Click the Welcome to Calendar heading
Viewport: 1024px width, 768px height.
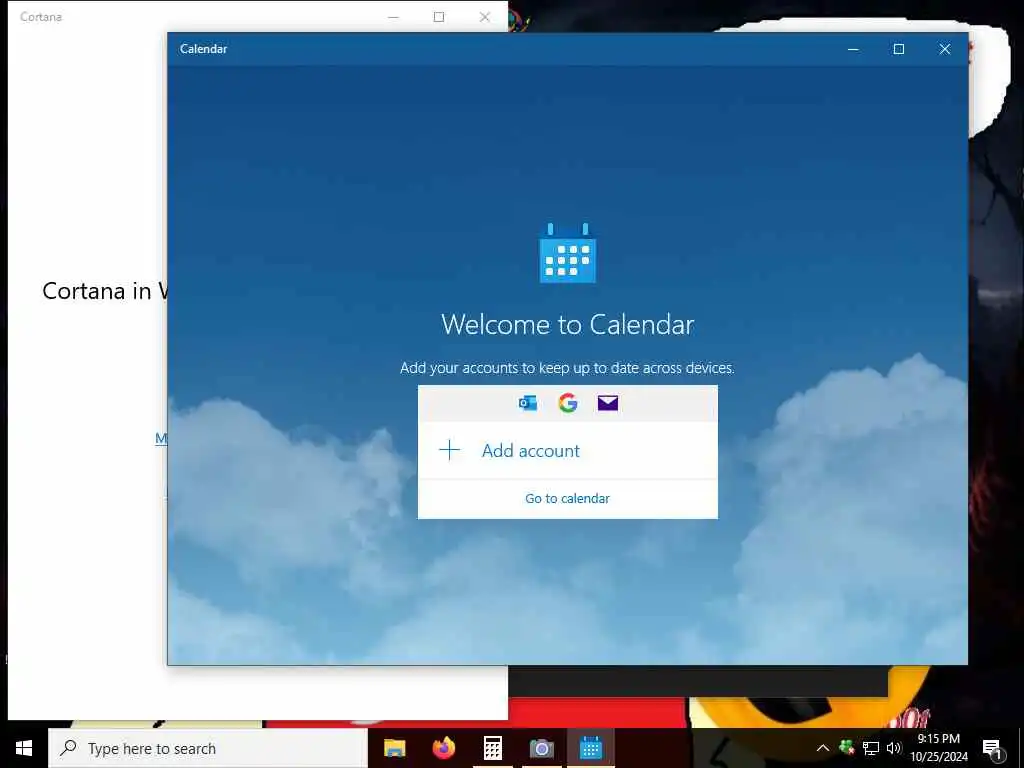tap(568, 325)
